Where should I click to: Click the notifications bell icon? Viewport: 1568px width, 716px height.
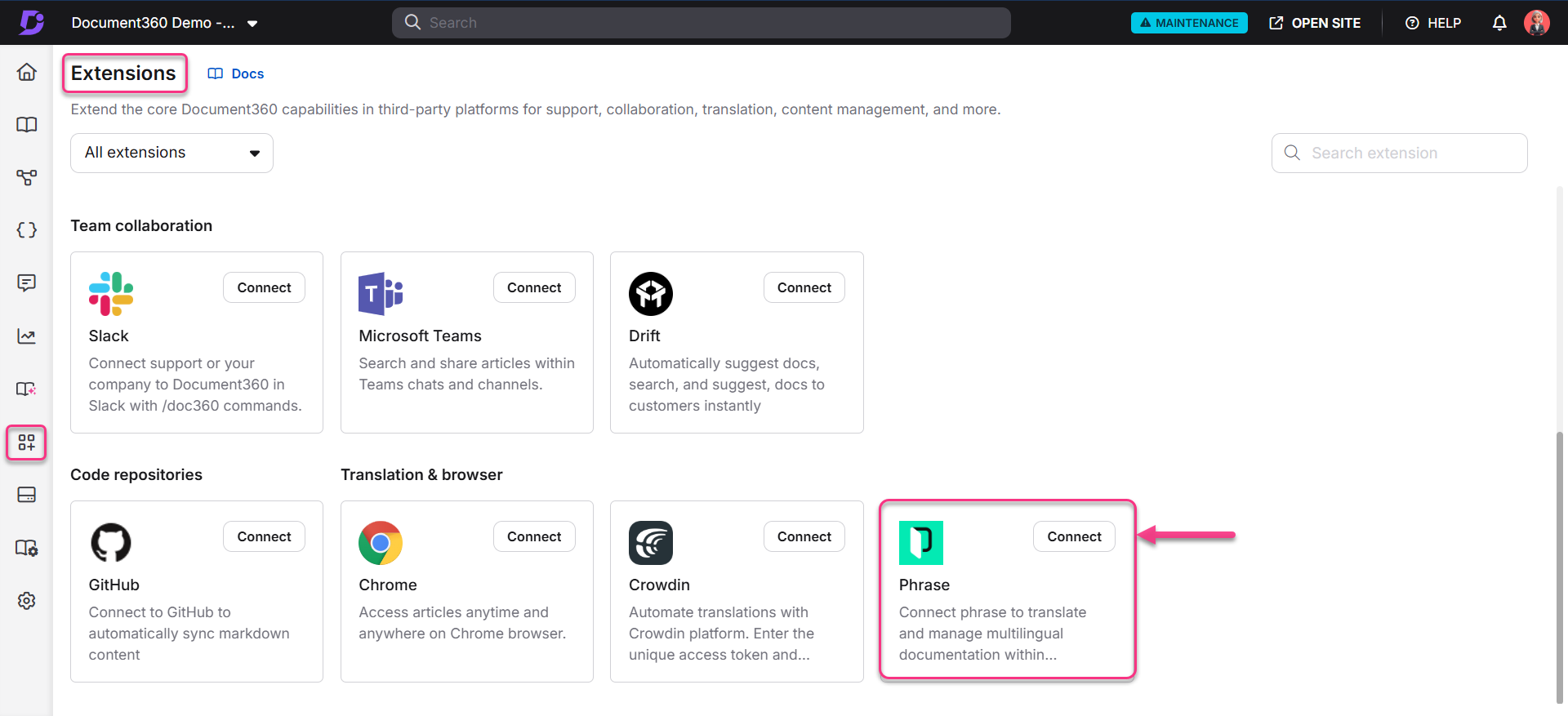click(1499, 23)
